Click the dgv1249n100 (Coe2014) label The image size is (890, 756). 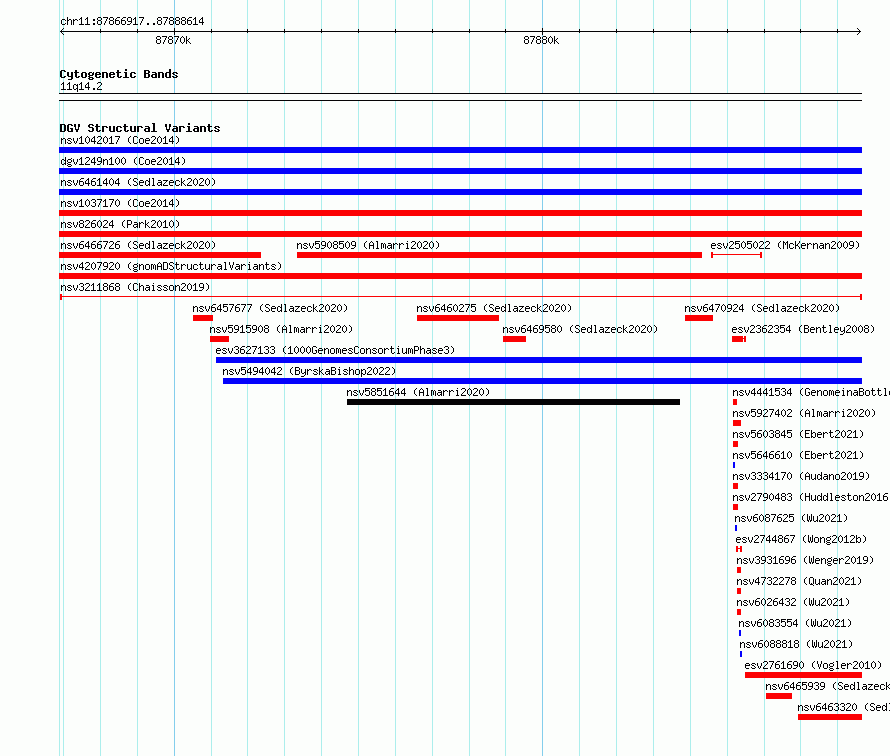[123, 161]
